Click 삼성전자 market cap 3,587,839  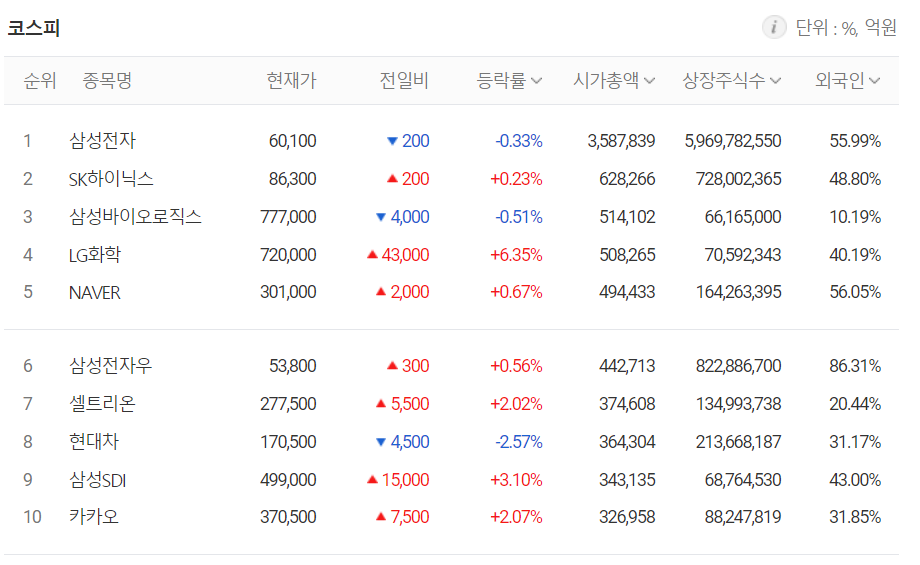click(621, 141)
